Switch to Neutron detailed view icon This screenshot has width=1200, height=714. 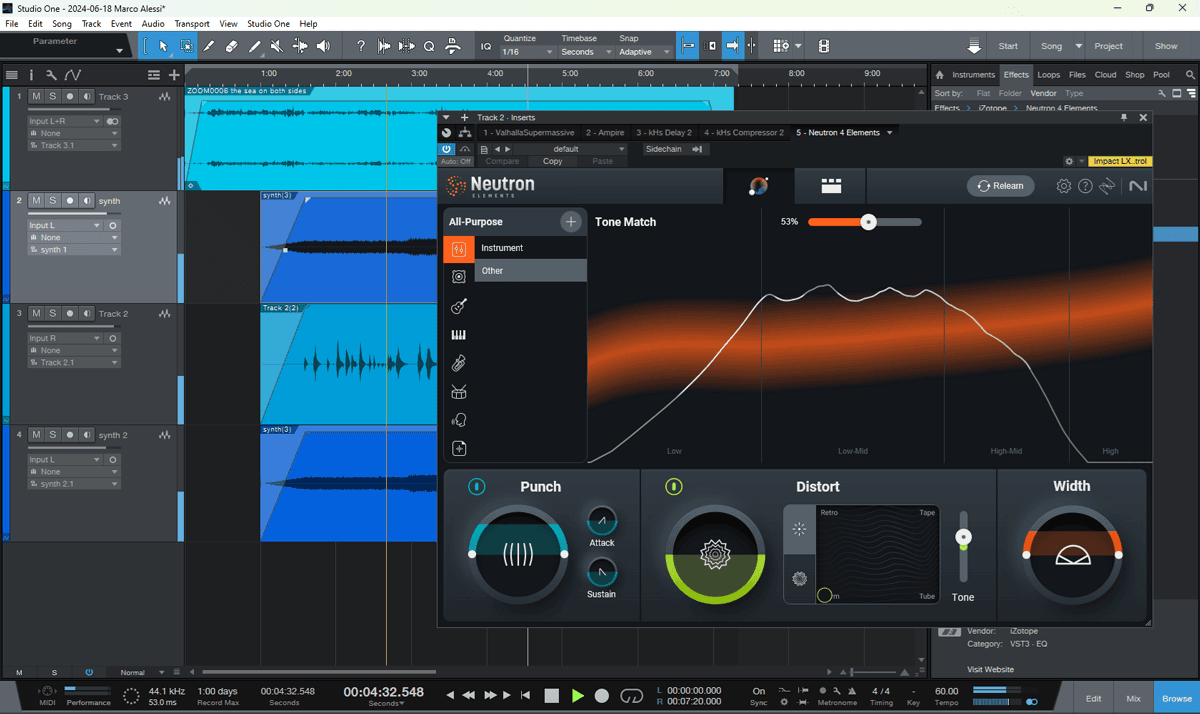click(831, 186)
